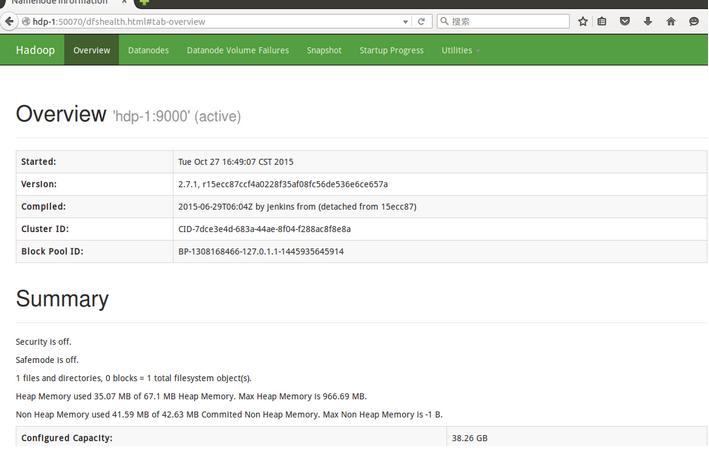Open the chat bubble icon in toolbar

[694, 21]
